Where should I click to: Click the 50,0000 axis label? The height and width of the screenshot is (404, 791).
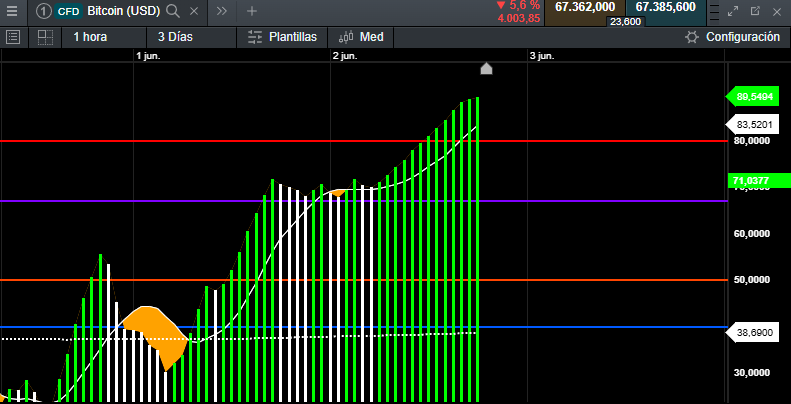[x=751, y=280]
